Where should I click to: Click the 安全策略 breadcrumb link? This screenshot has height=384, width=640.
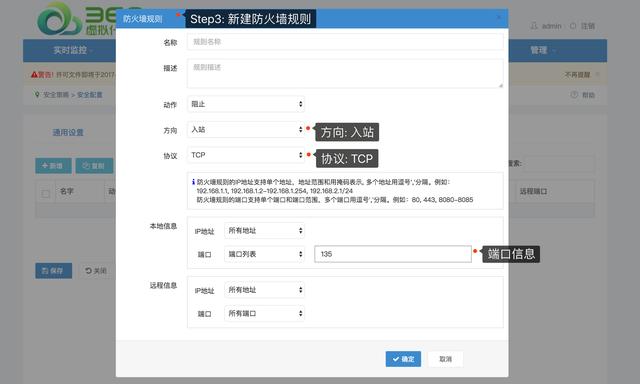click(56, 95)
